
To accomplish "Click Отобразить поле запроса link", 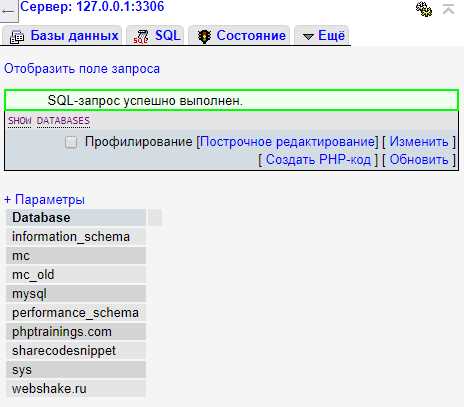I will 82,69.
